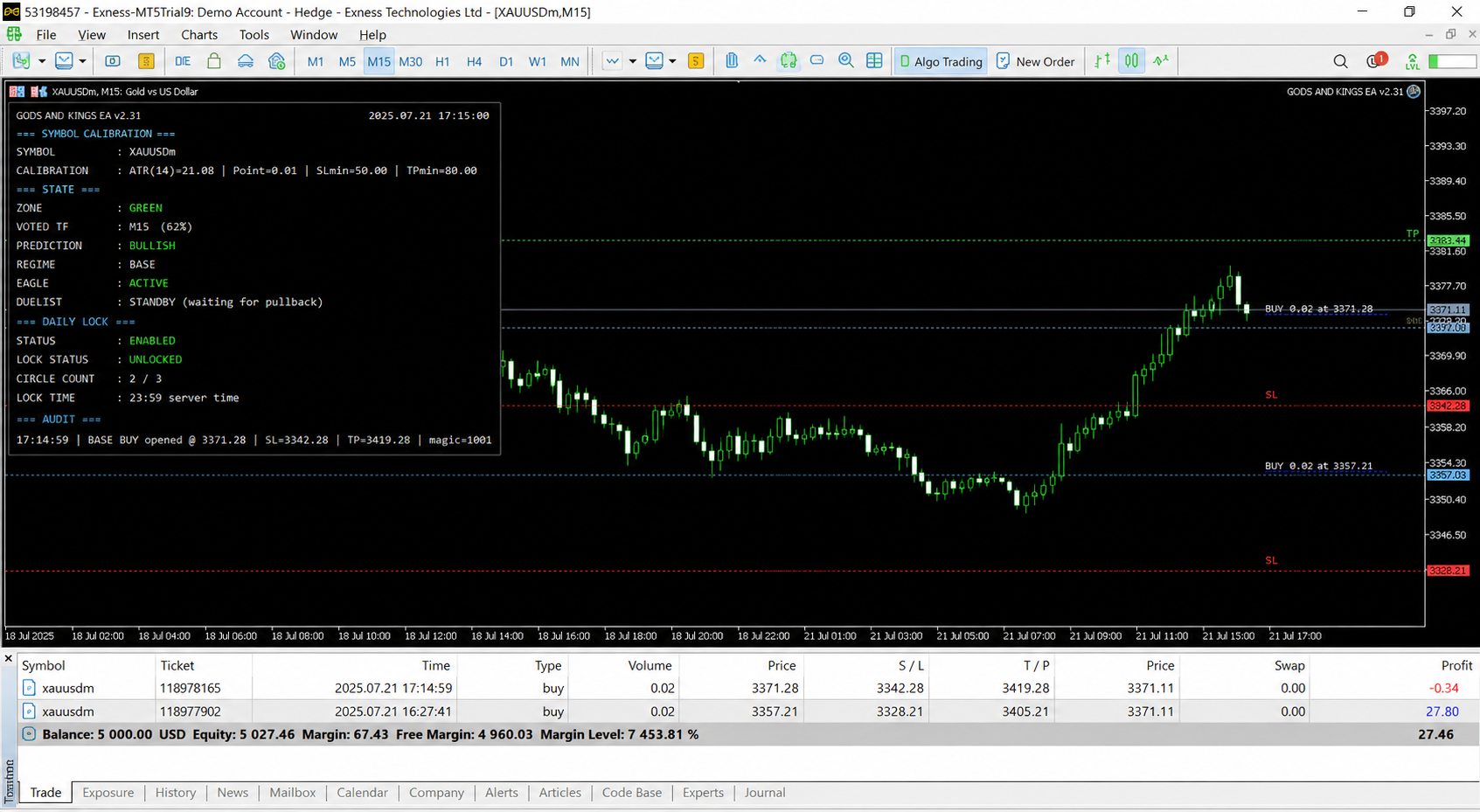Viewport: 1480px width, 812px height.
Task: Switch to the History tab
Action: (x=176, y=793)
